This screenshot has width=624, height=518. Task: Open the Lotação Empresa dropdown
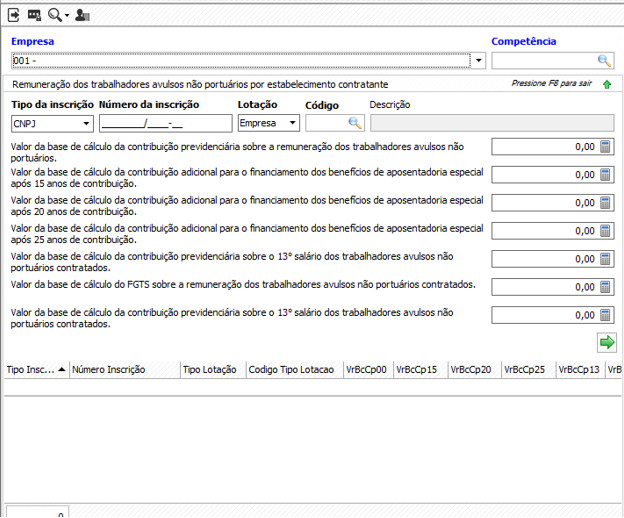[292, 123]
